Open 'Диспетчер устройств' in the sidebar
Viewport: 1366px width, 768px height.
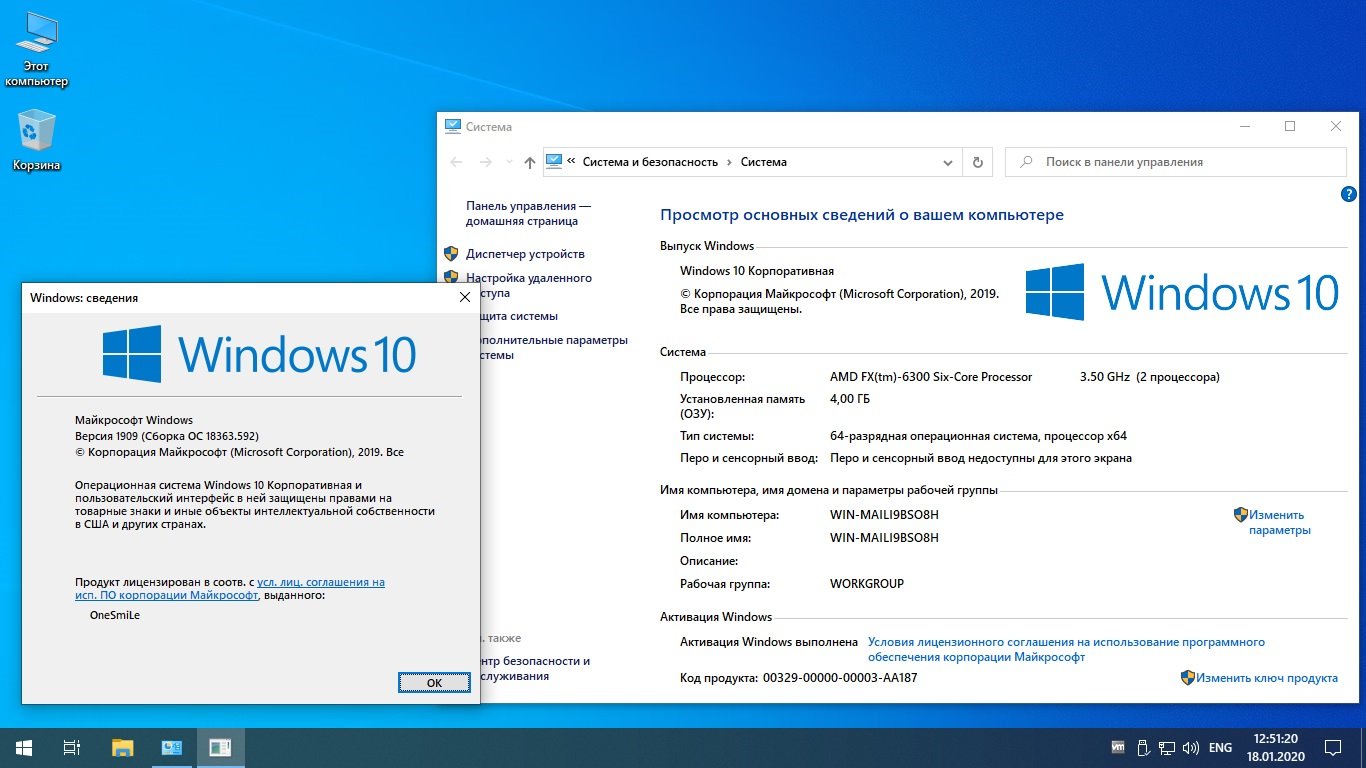tap(525, 254)
